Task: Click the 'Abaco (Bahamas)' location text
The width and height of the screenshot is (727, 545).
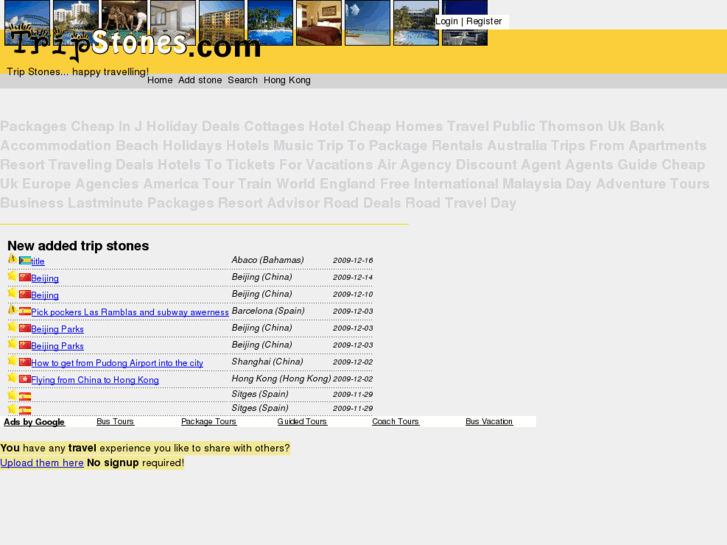Action: point(268,260)
